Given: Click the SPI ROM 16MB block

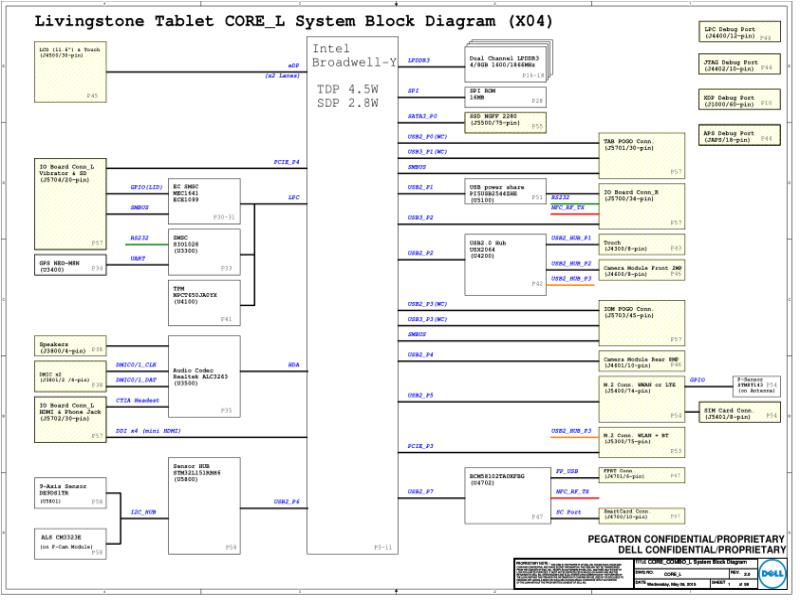Looking at the screenshot, I should [x=506, y=97].
